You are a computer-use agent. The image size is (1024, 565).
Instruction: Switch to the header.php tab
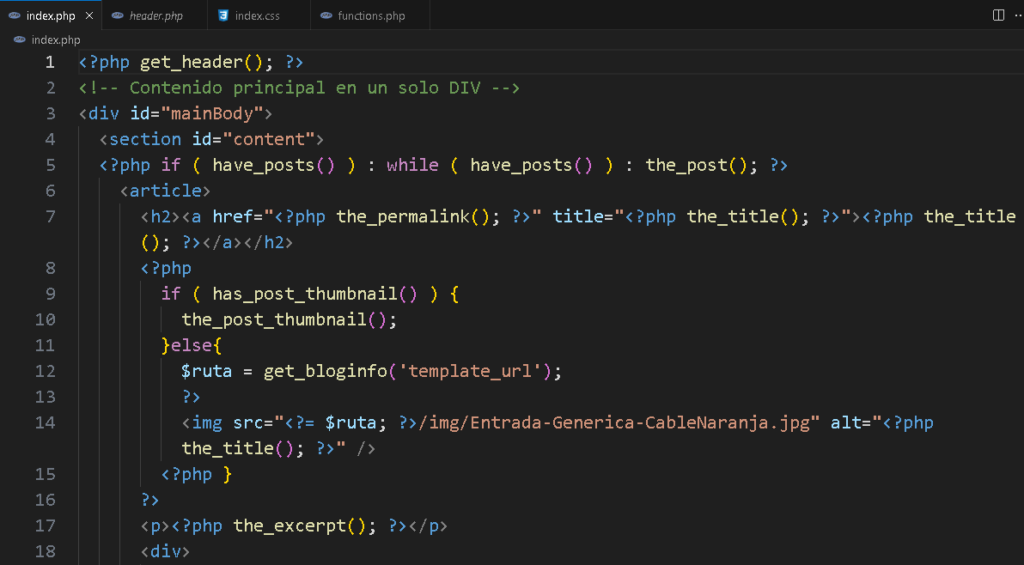click(155, 16)
